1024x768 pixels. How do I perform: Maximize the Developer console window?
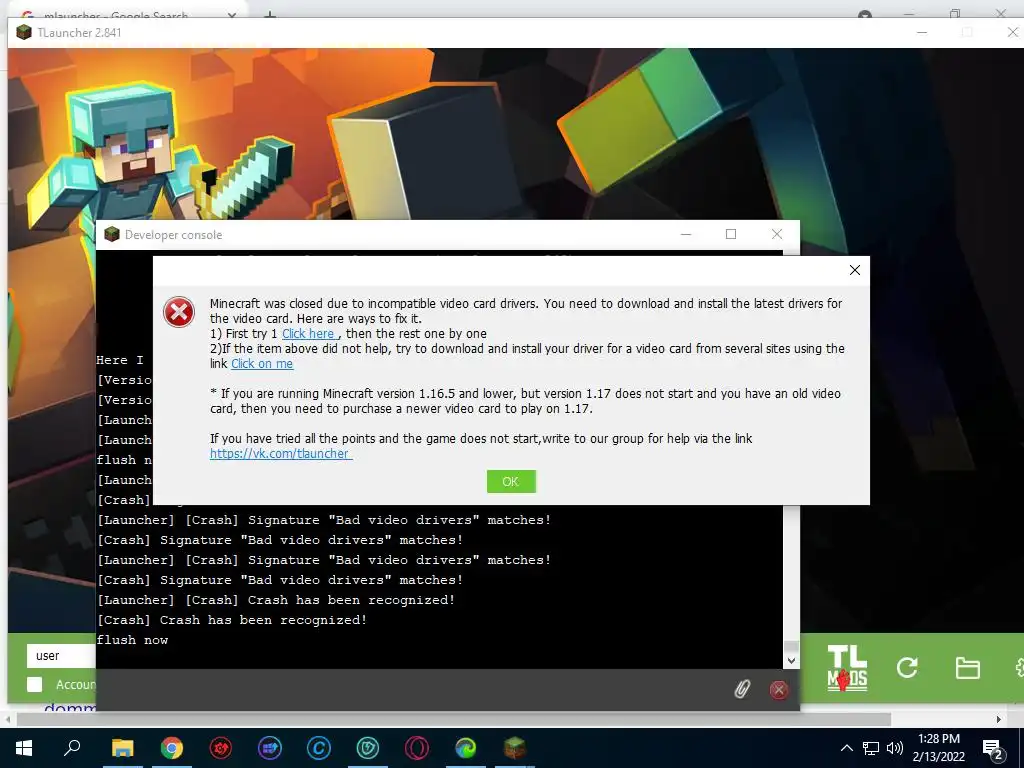[731, 234]
